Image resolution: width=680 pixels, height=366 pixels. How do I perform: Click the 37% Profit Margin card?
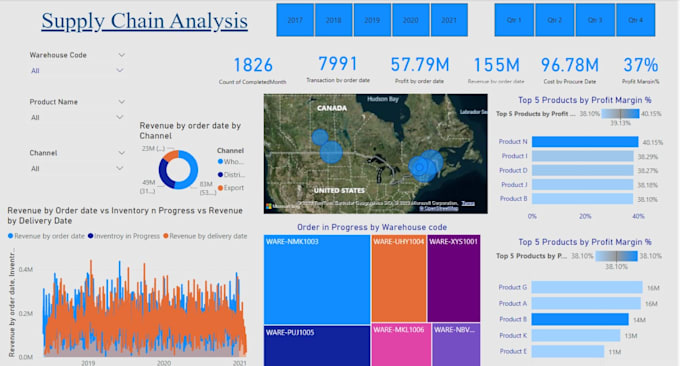[x=641, y=70]
